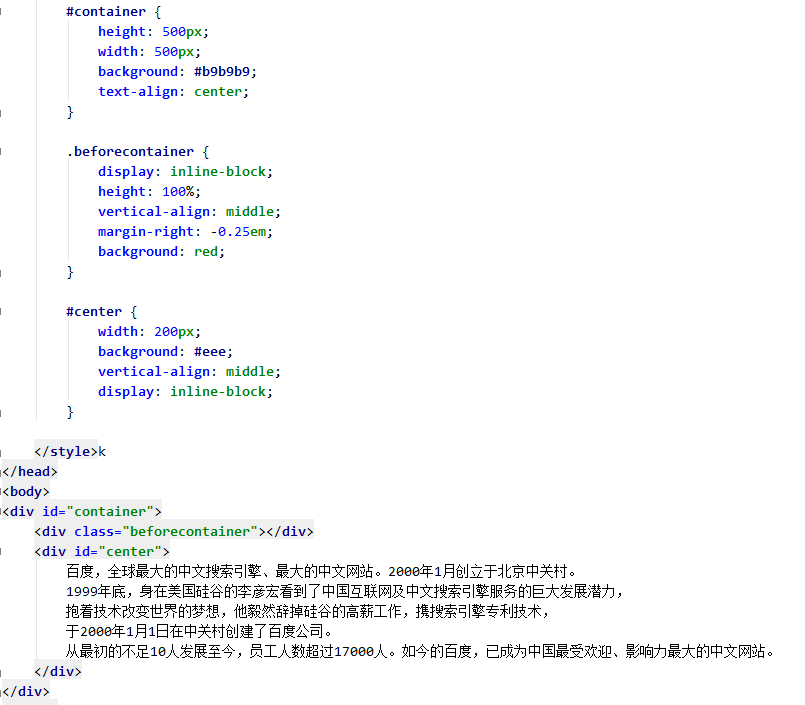Click the <div id="center"> line
The image size is (805, 705).
(102, 552)
